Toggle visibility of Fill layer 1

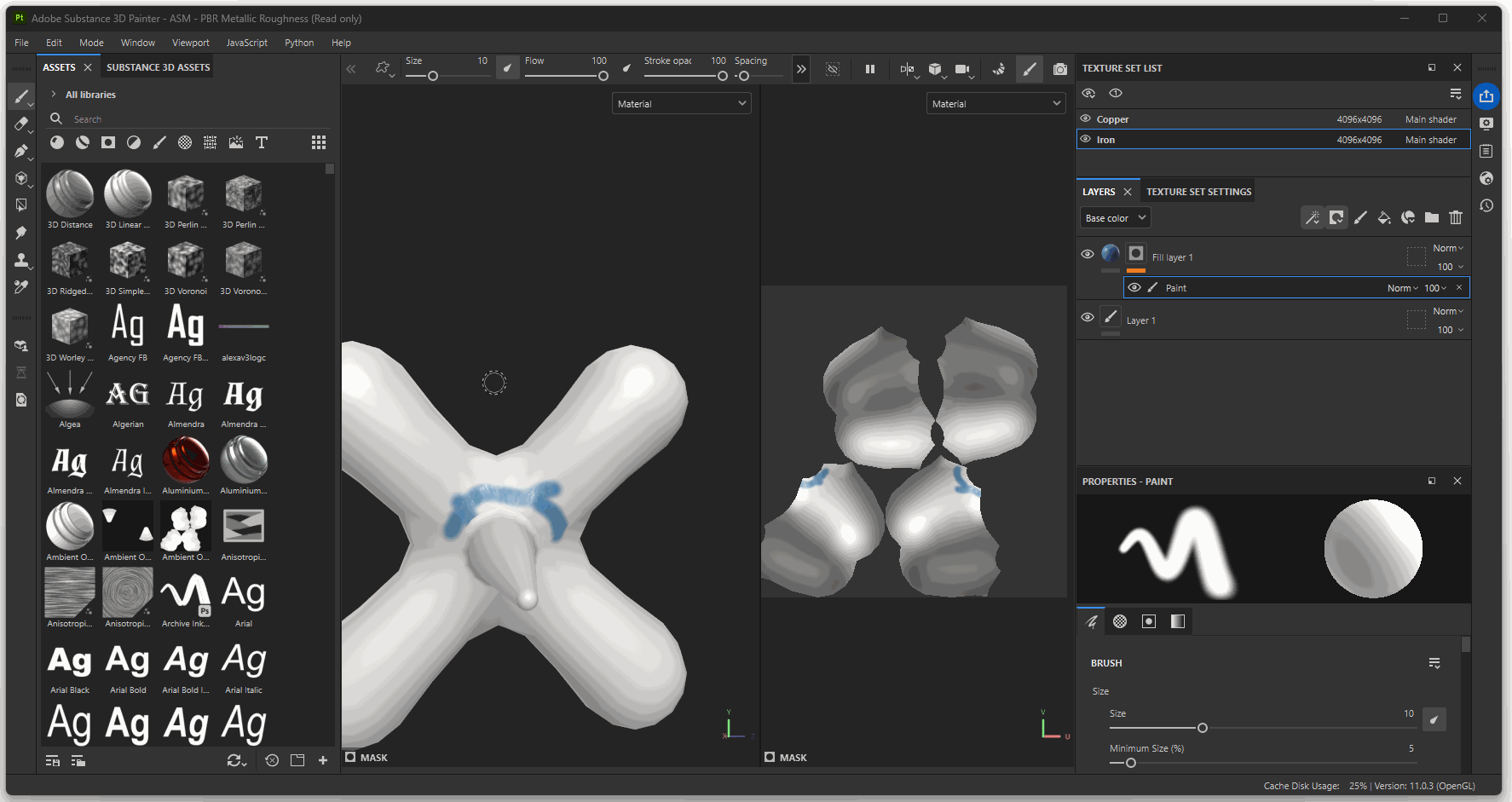click(1088, 254)
